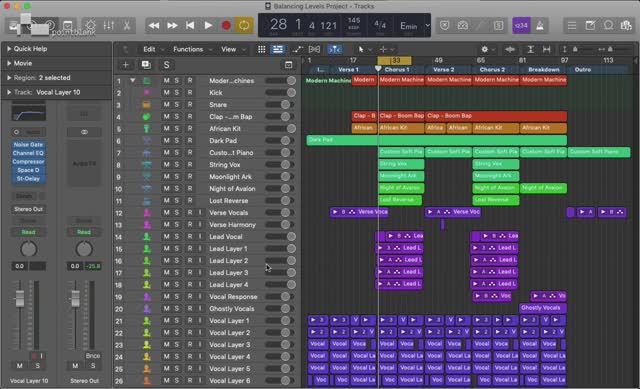Expand the Quick Help section
This screenshot has height=389, width=640.
point(9,49)
